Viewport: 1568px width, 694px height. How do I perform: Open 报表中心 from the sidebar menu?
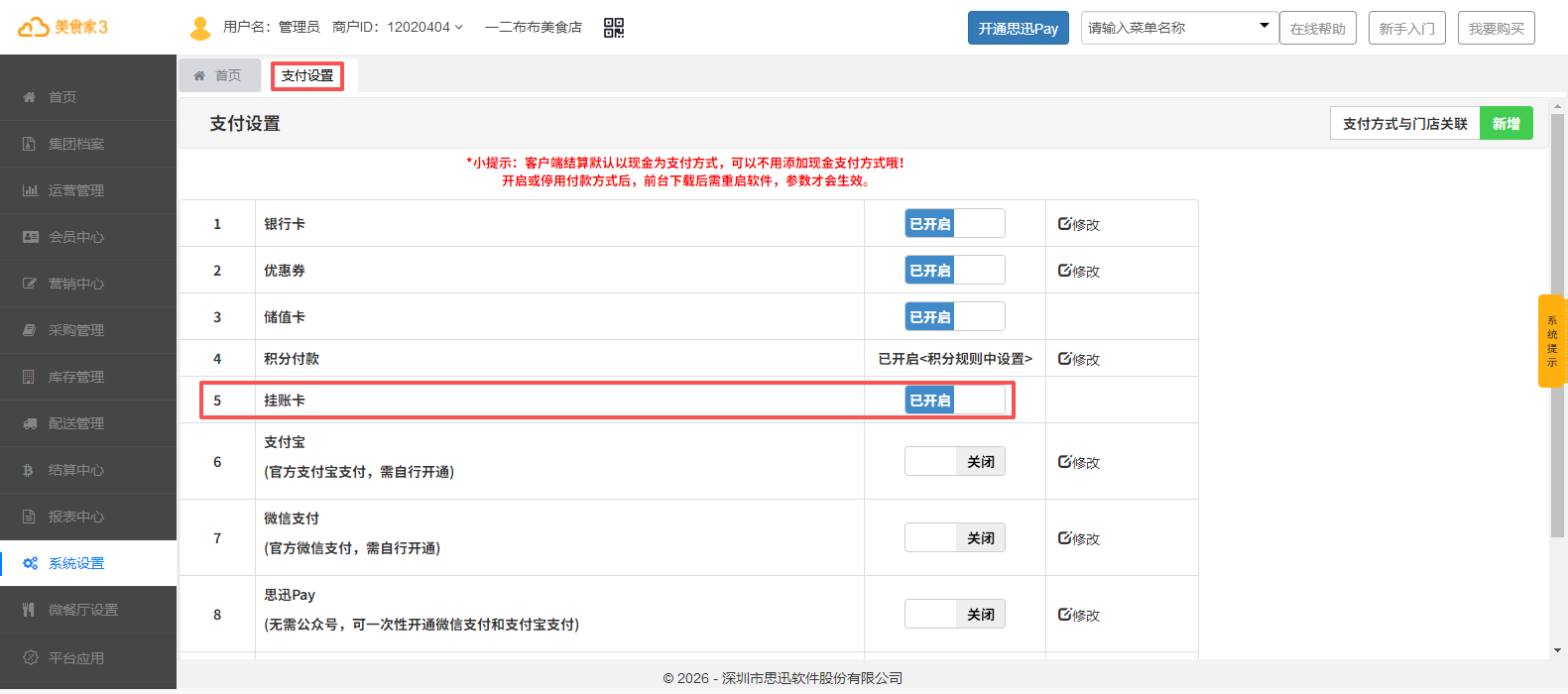[x=76, y=517]
